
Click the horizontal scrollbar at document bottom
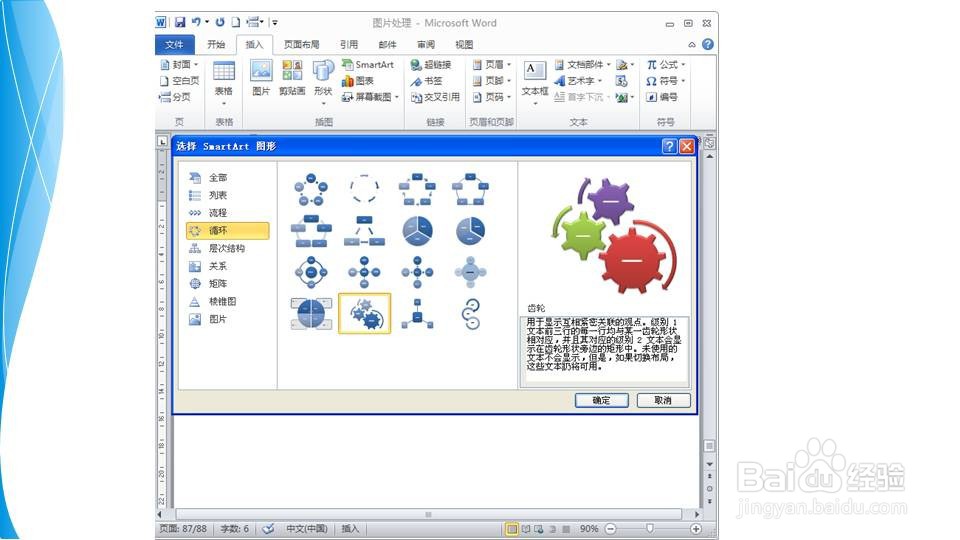[x=429, y=514]
